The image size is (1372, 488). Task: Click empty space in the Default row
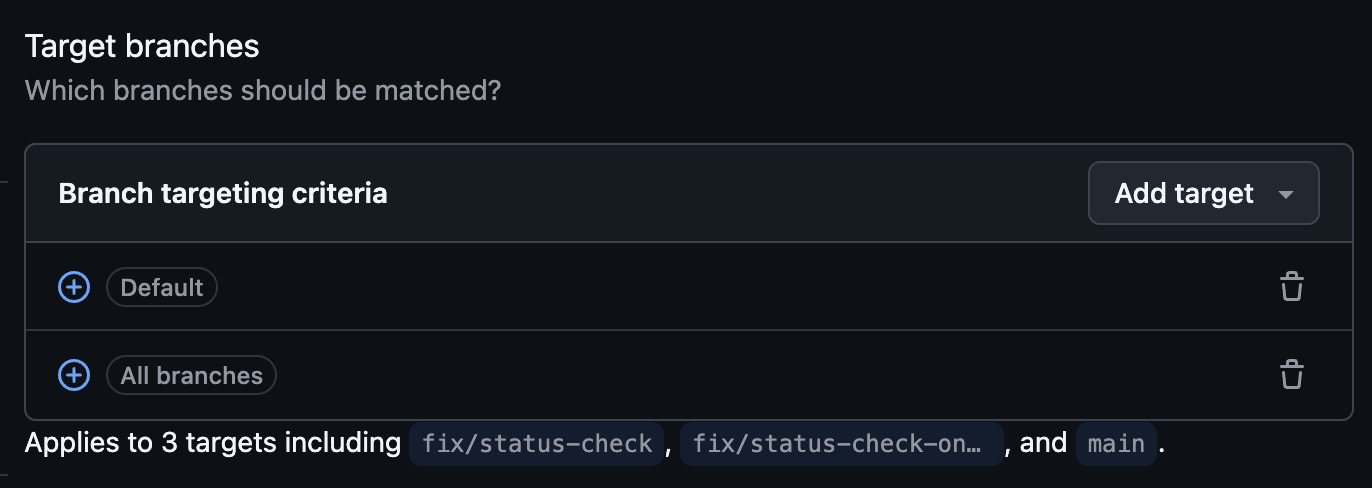700,287
